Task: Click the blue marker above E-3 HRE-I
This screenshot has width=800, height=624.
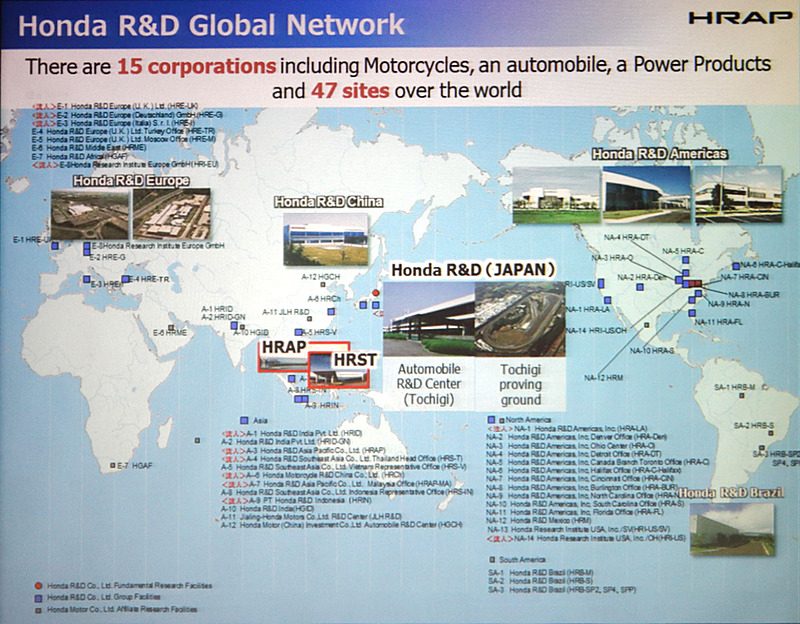Action: click(86, 279)
